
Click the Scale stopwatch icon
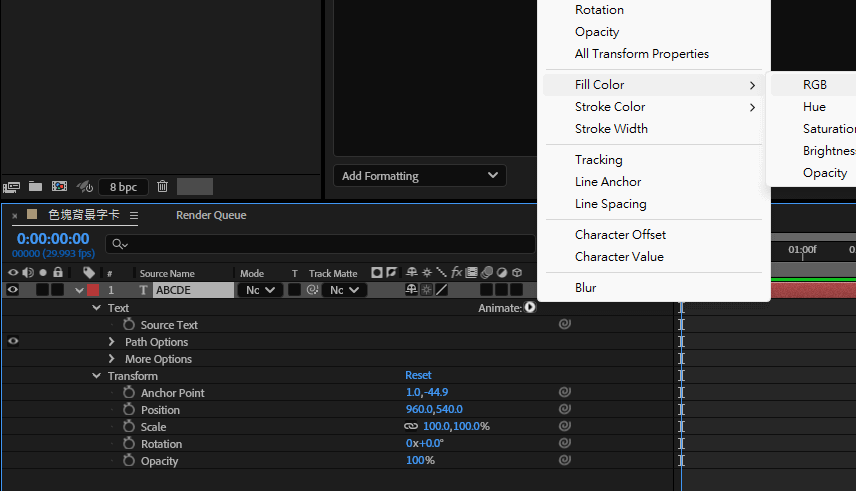click(129, 427)
